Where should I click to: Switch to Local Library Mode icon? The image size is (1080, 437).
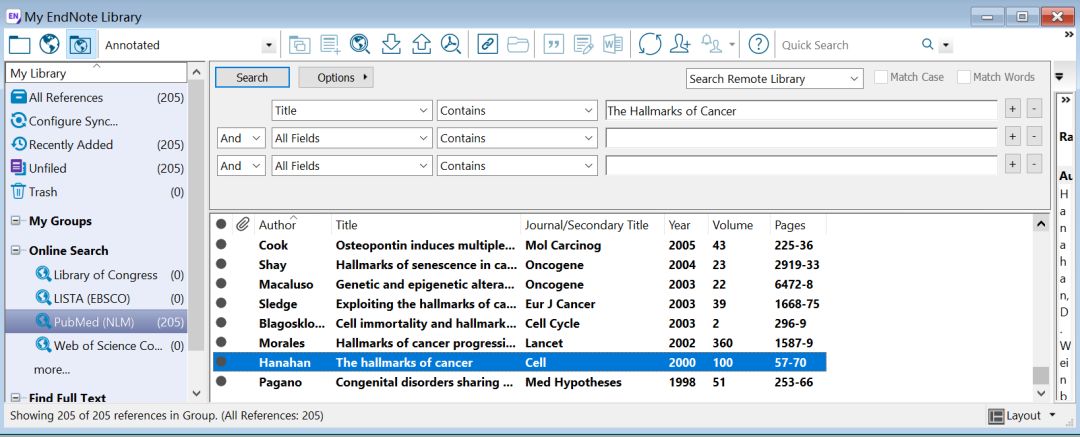coord(19,45)
